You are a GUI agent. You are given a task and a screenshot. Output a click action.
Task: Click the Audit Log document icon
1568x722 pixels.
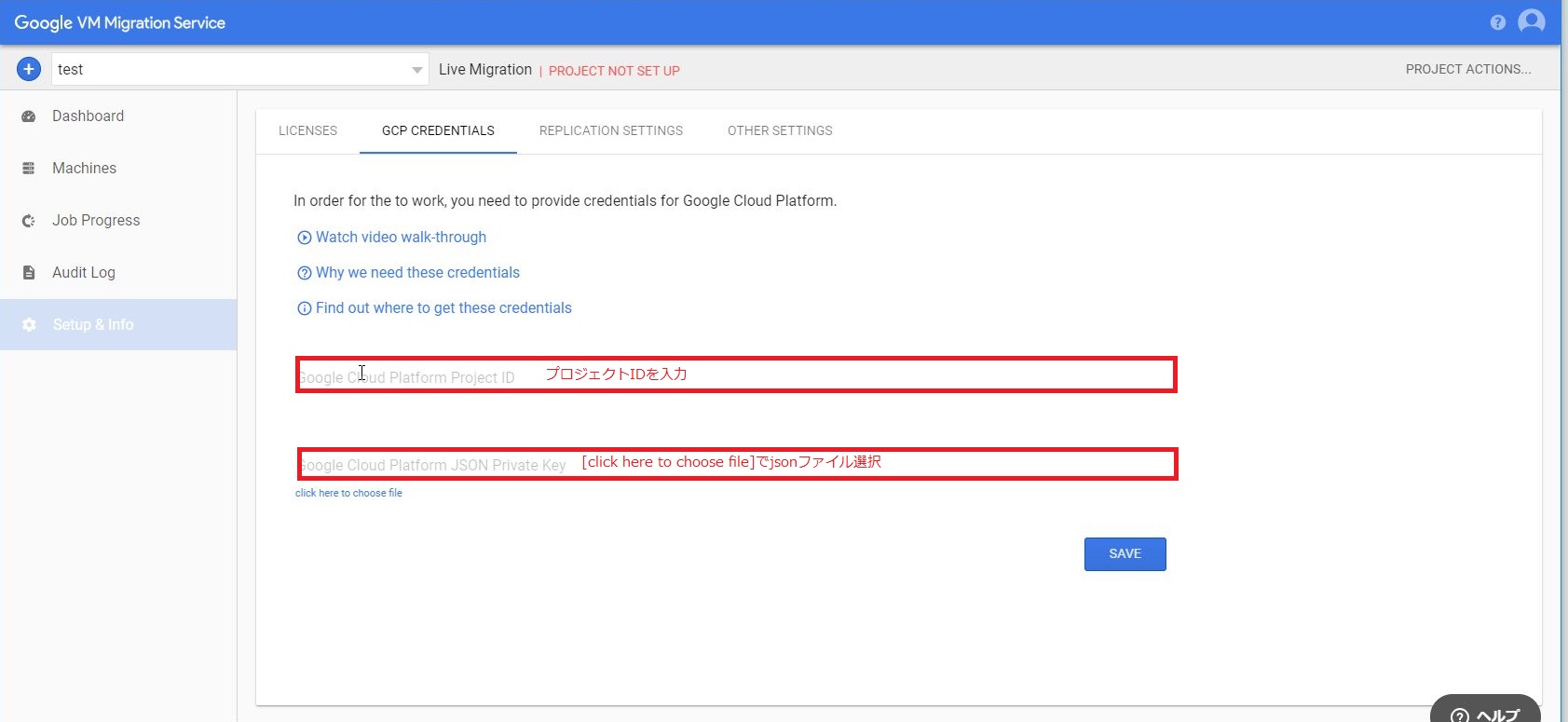pos(29,273)
